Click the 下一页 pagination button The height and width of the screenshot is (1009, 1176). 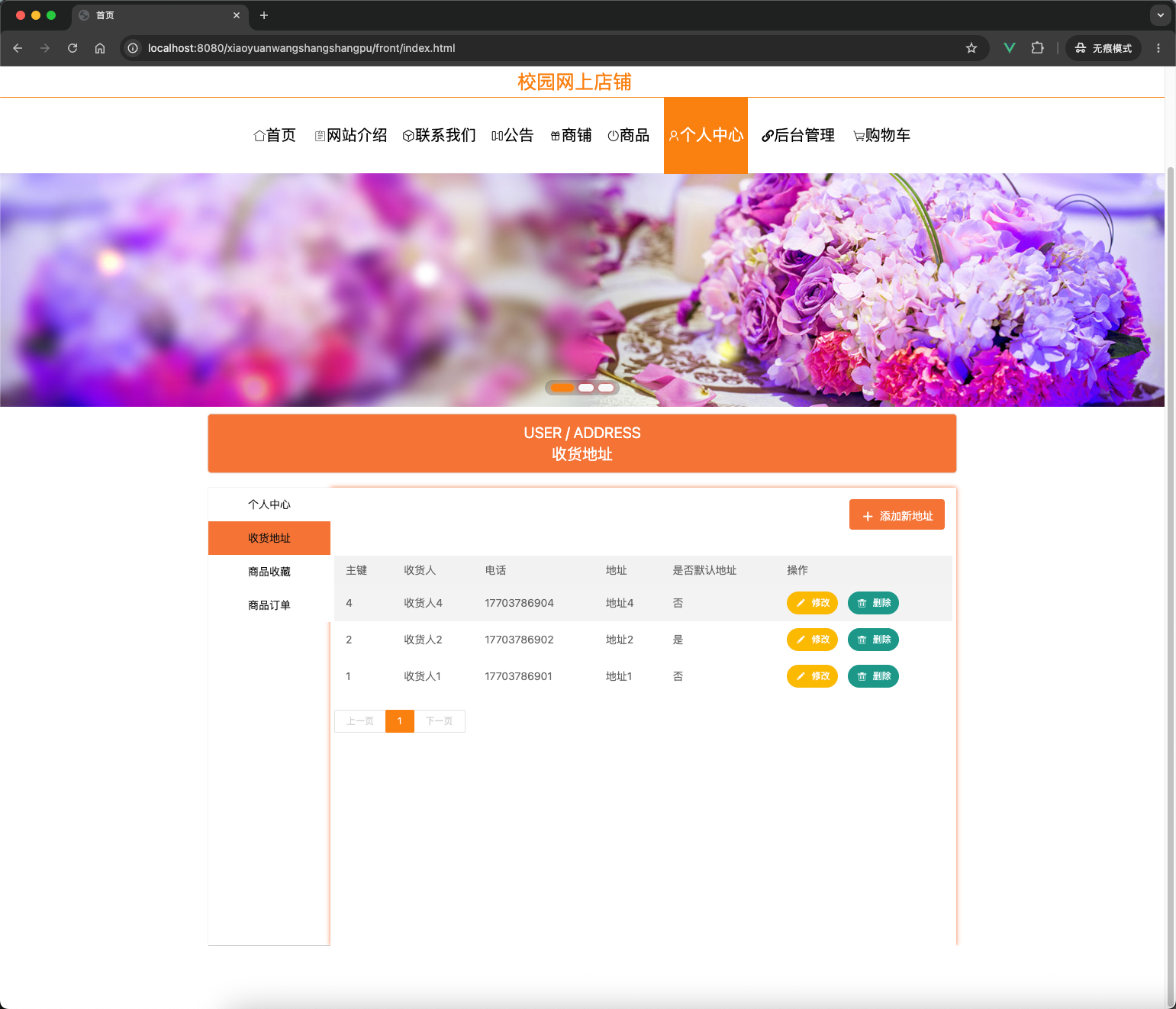pyautogui.click(x=440, y=721)
